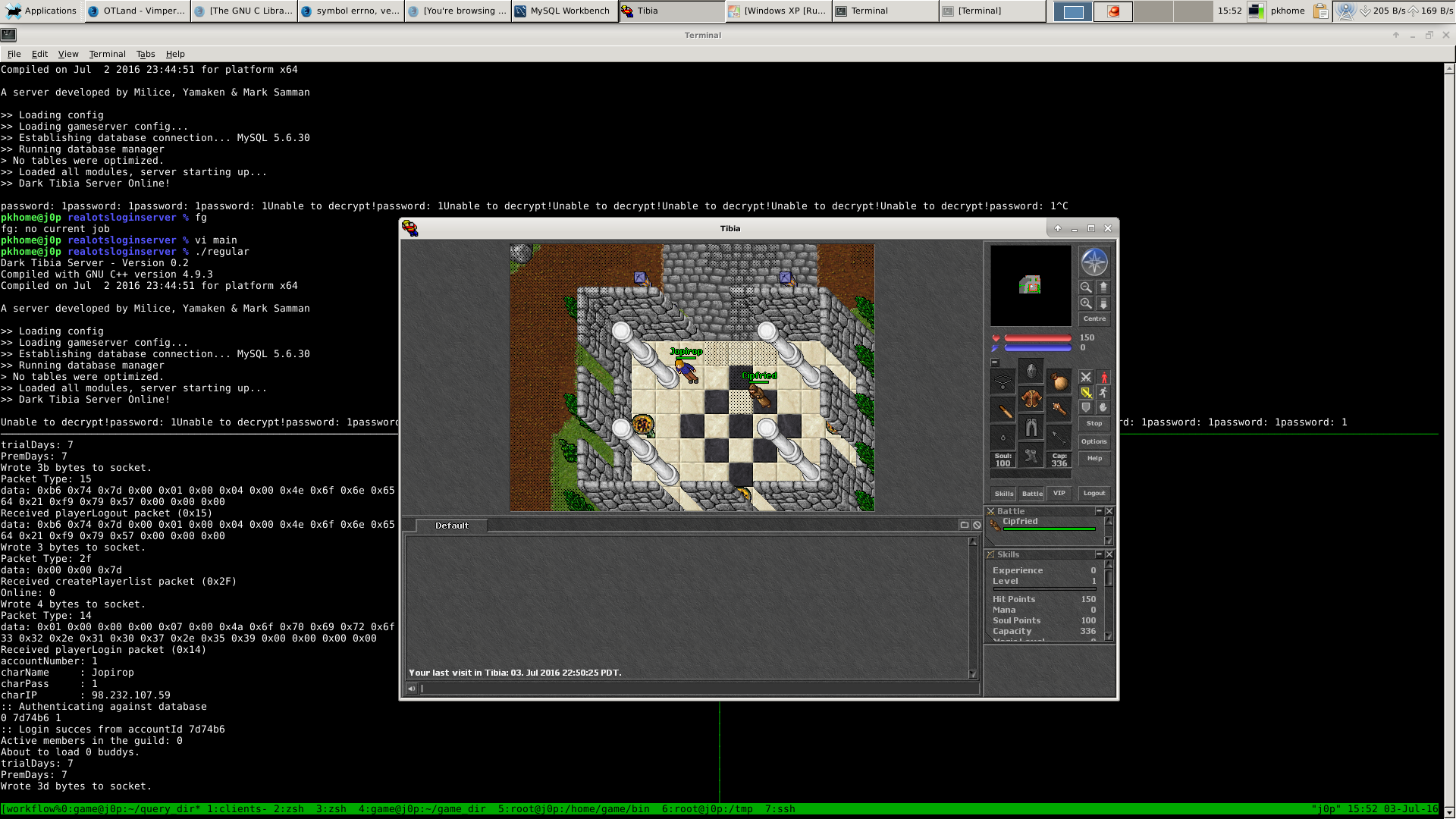Focus the Tibia chat input field
The width and height of the screenshot is (1456, 819).
698,689
